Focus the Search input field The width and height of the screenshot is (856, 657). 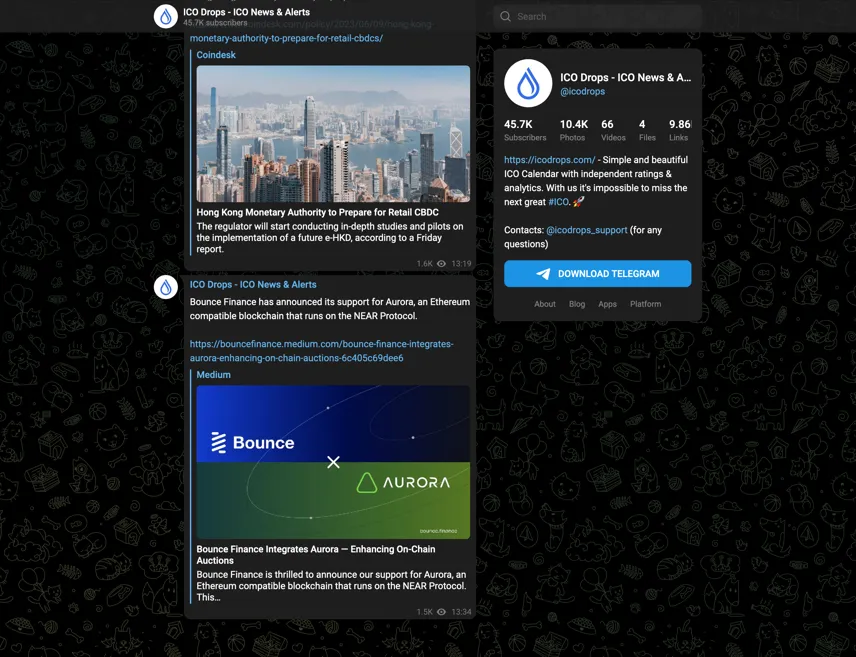pos(597,16)
